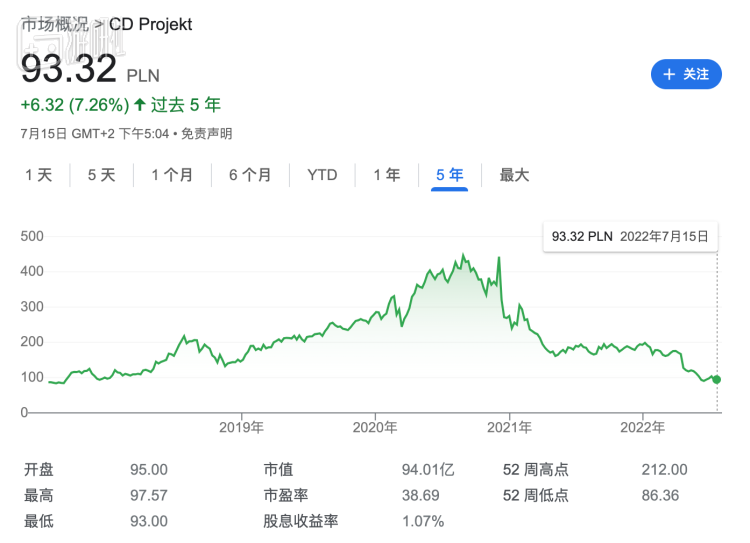
Task: Click the large 93.32 price figure
Action: point(69,68)
